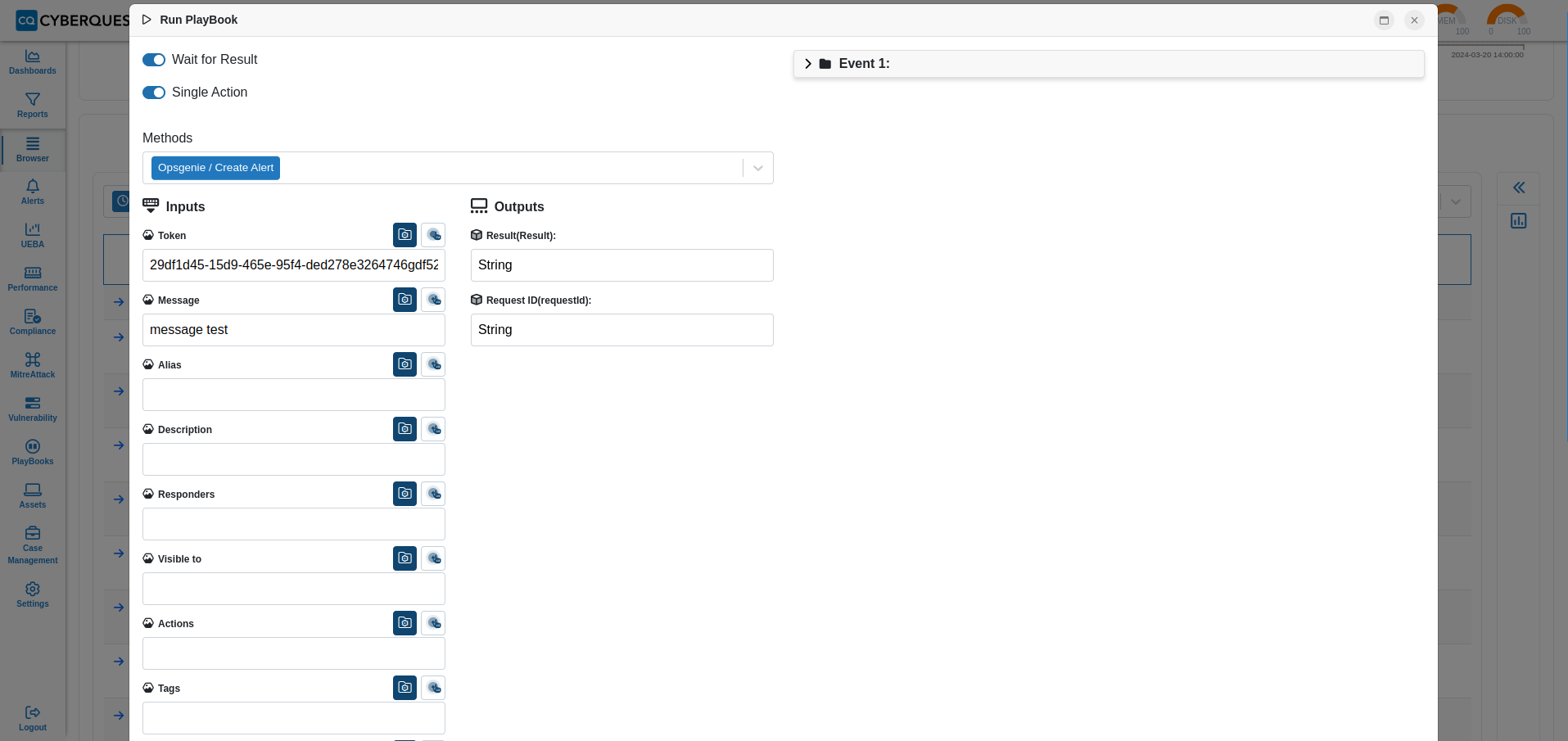Click the hand-pointer button for Visible to

[433, 558]
